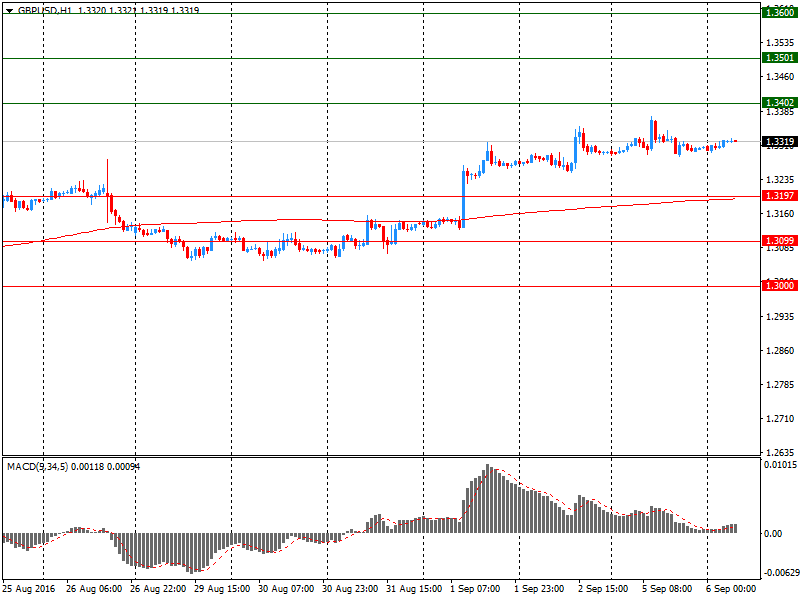Select the MACD scale value -0.00629
This screenshot has width=800, height=600.
(781, 572)
